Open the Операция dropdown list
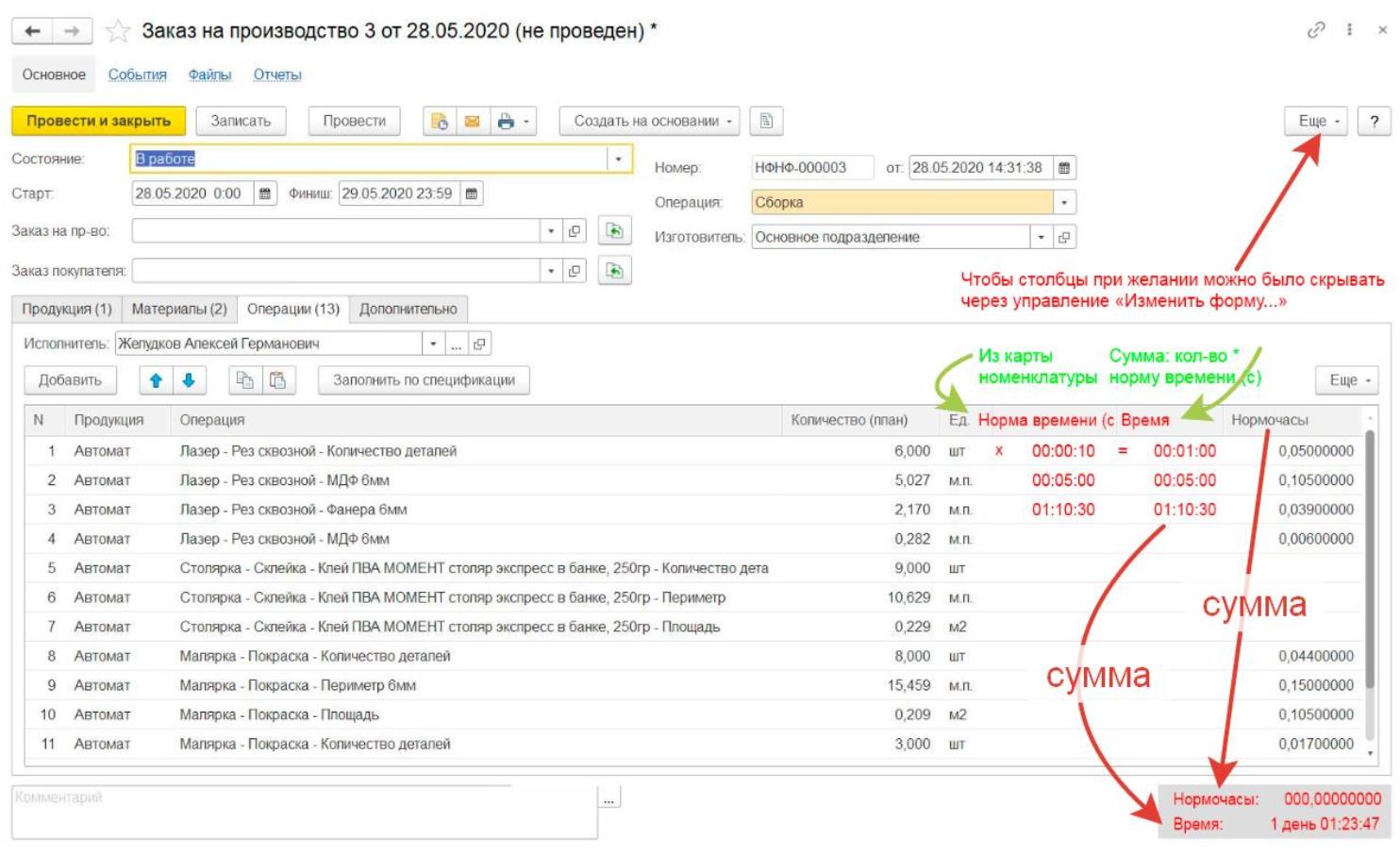This screenshot has height=856, width=1400. click(x=1064, y=202)
